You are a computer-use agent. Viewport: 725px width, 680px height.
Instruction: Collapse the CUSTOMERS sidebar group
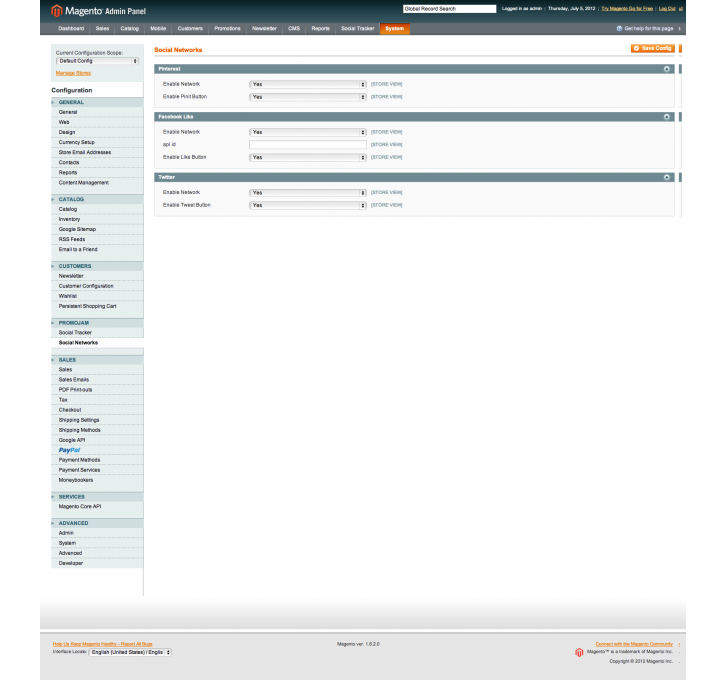coord(97,266)
